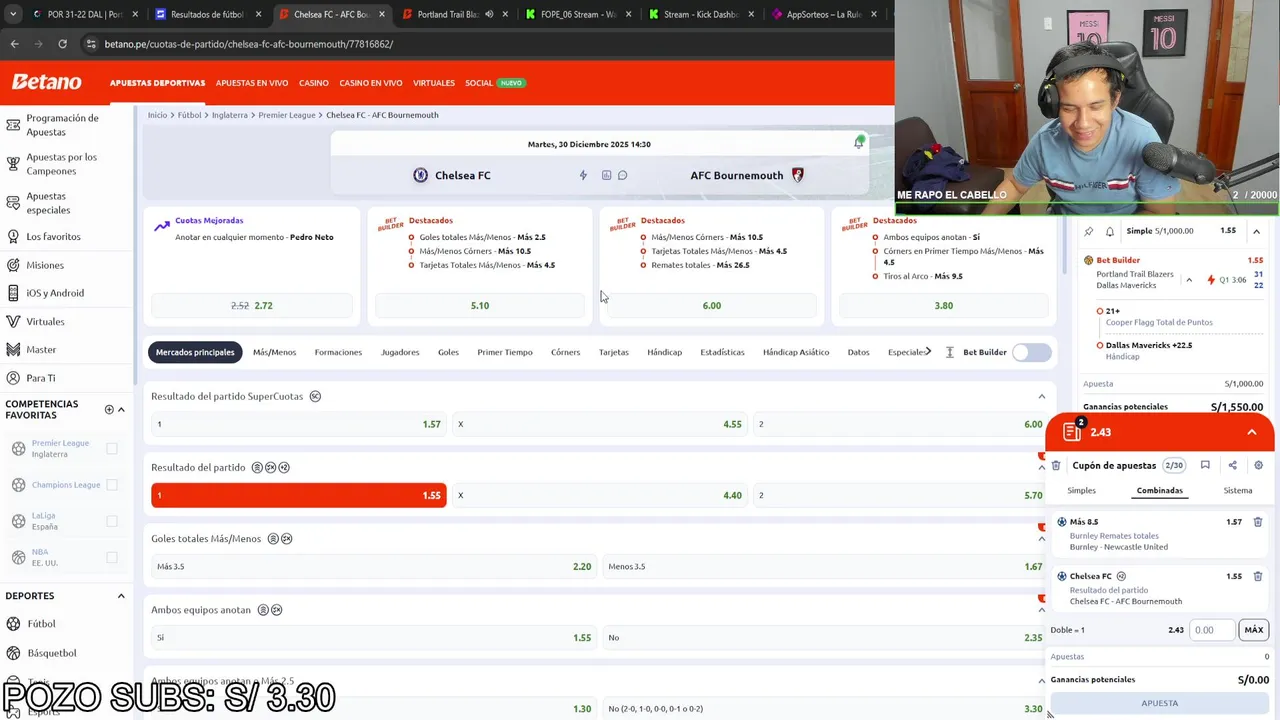
Task: Open Virtuales sidebar icon
Action: pos(13,322)
